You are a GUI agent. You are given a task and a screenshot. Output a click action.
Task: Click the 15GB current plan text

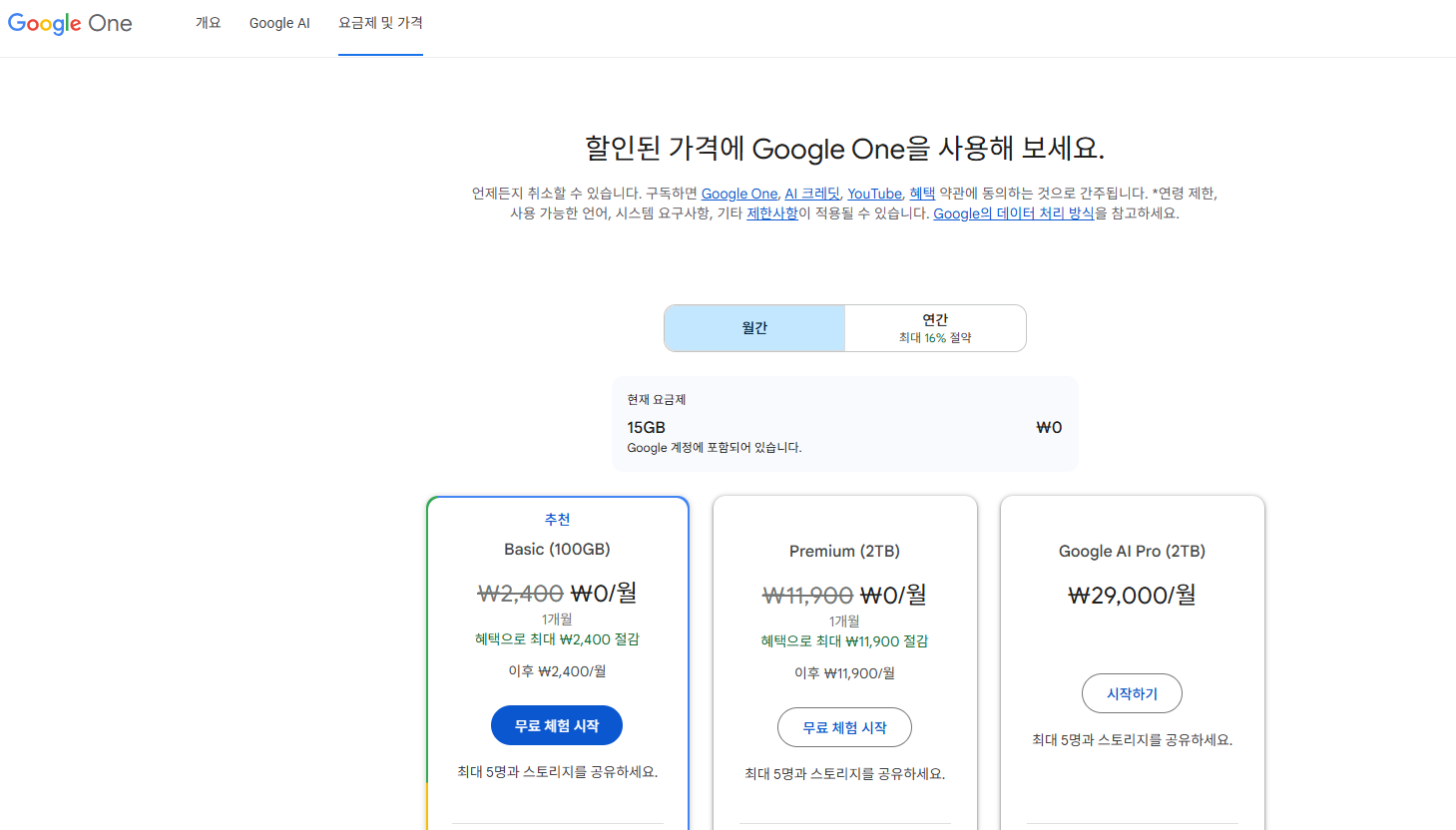[x=646, y=427]
